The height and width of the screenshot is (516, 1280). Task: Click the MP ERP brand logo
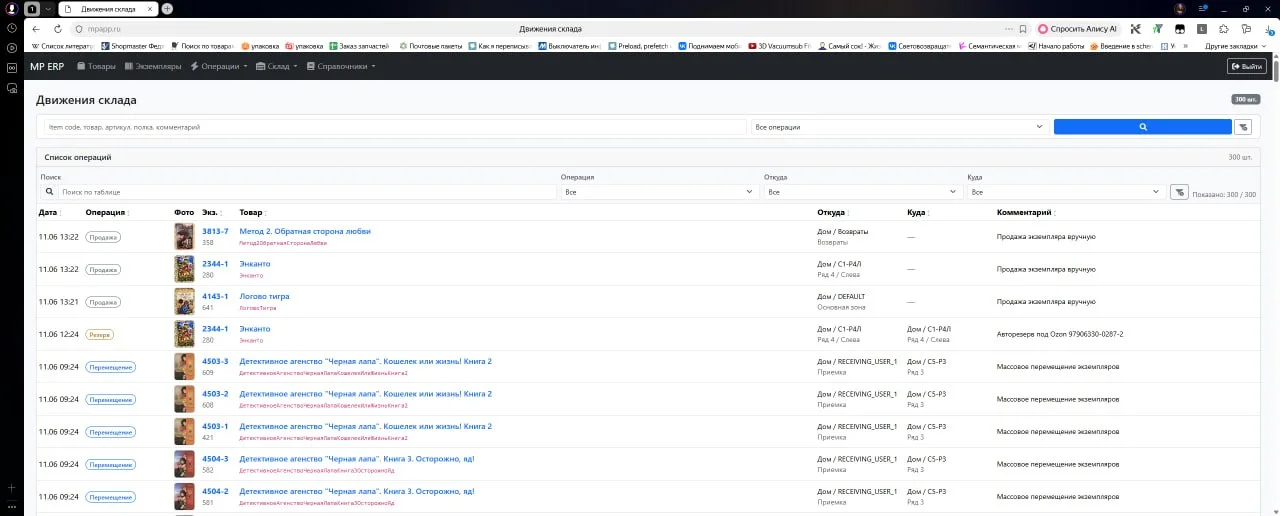click(x=47, y=66)
